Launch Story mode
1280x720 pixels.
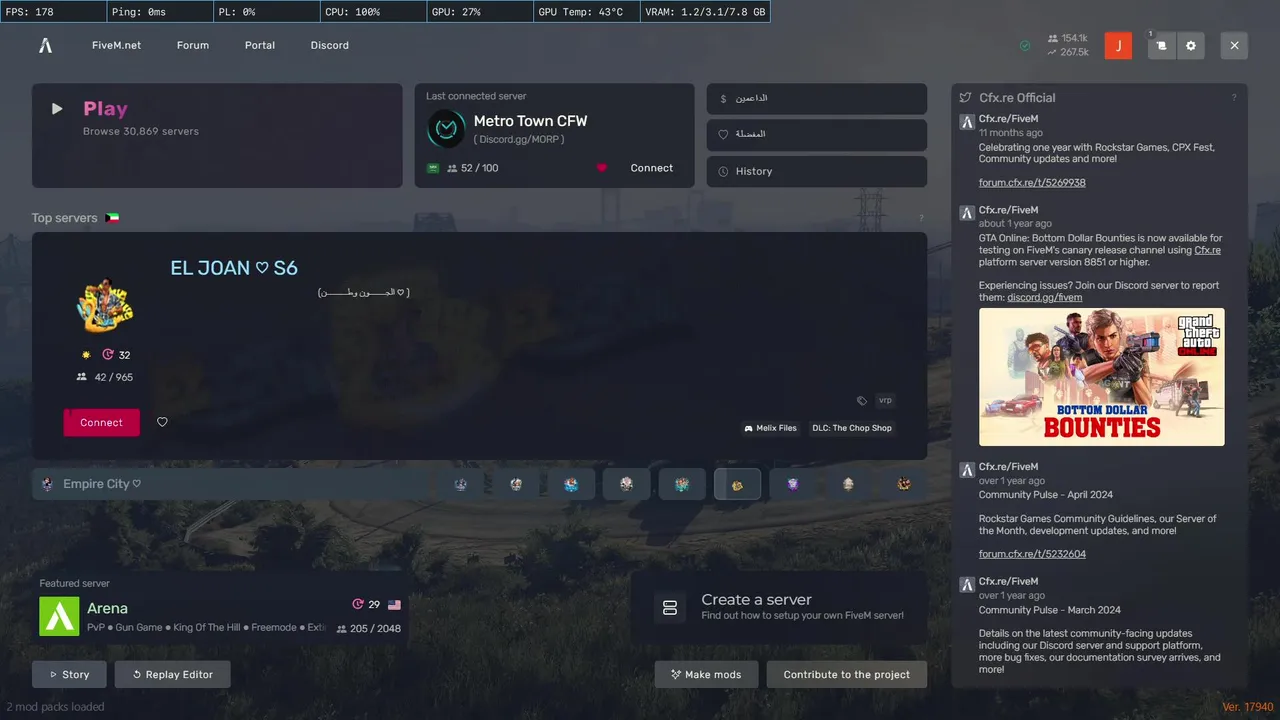(69, 674)
